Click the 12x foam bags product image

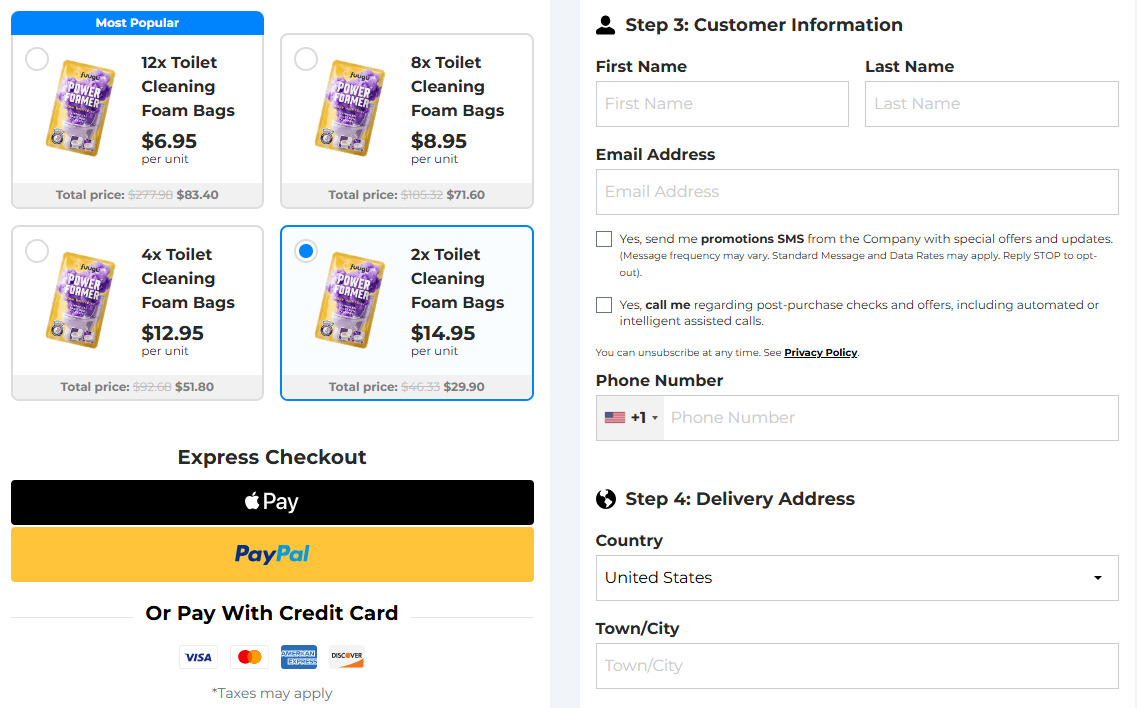81,108
